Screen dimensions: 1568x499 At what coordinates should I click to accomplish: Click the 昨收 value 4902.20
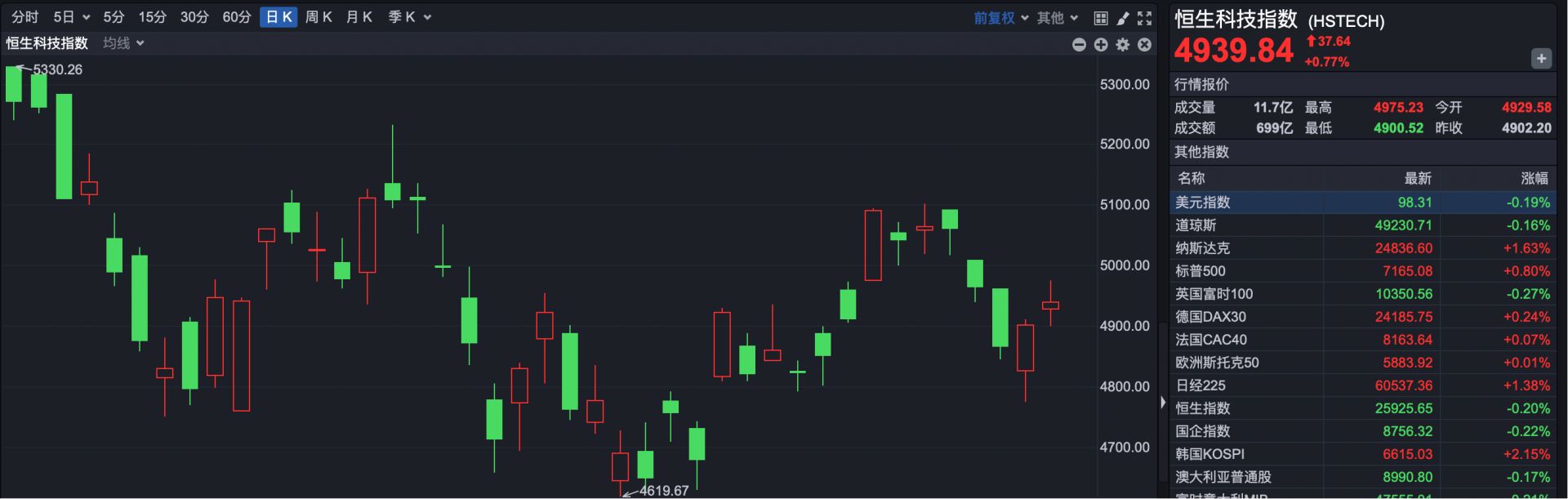[1526, 128]
